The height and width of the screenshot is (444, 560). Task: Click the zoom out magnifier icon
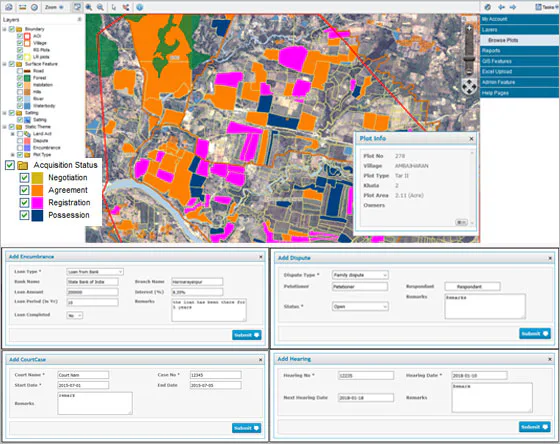pos(100,7)
